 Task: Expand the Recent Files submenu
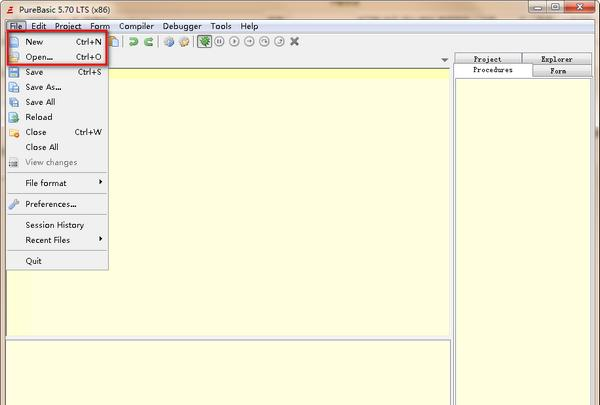(x=57, y=240)
